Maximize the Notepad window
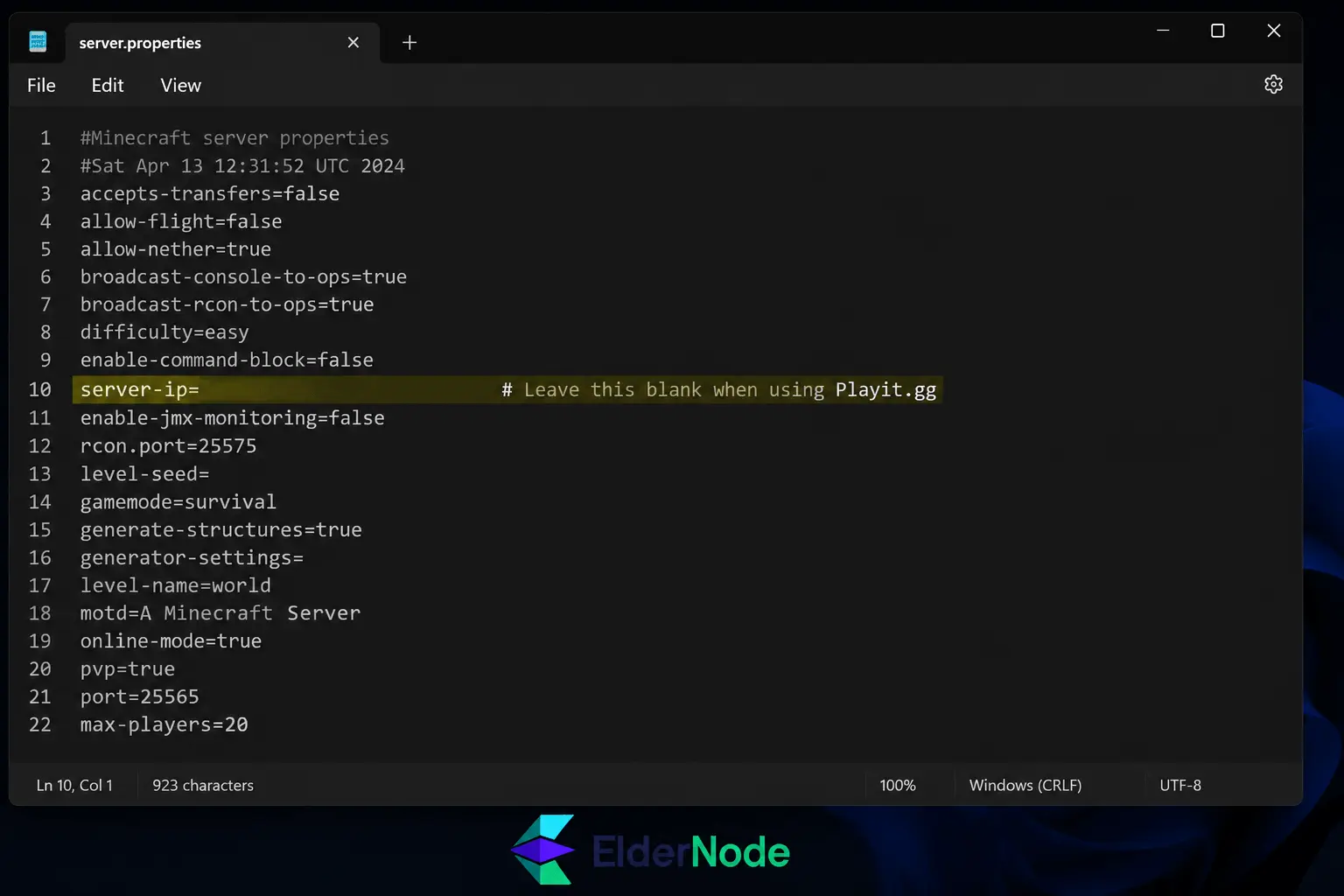 point(1217,31)
